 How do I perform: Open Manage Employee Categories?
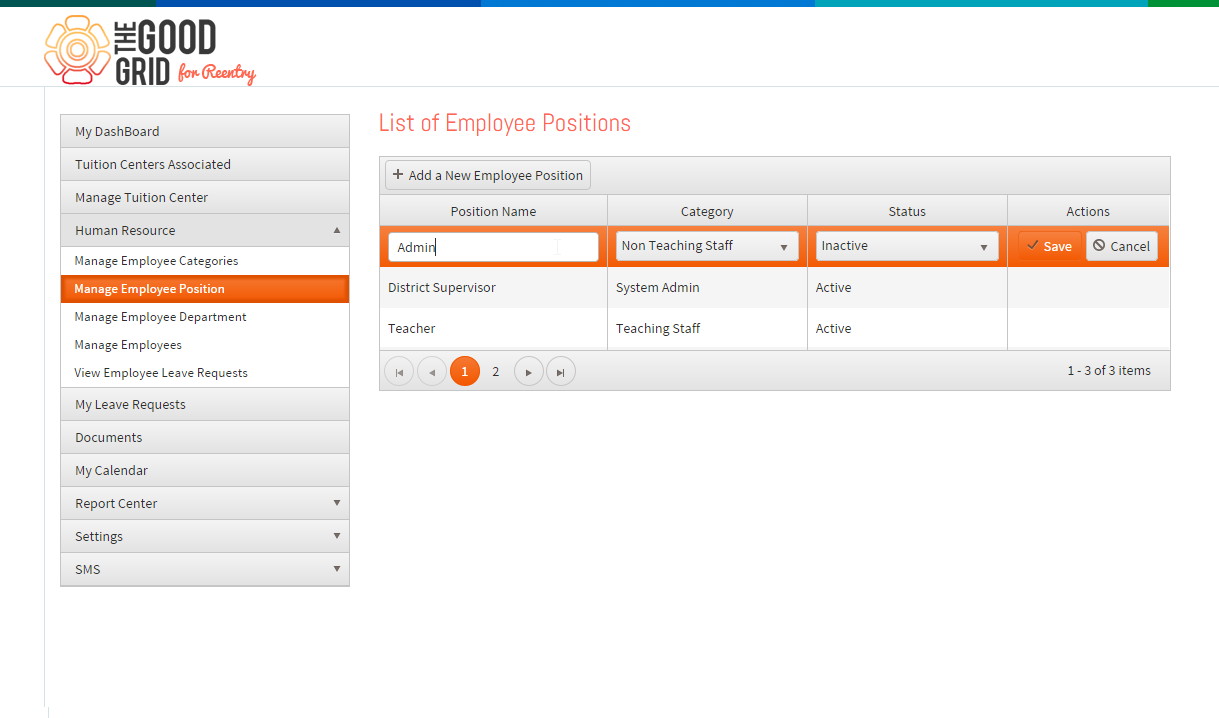click(x=205, y=261)
